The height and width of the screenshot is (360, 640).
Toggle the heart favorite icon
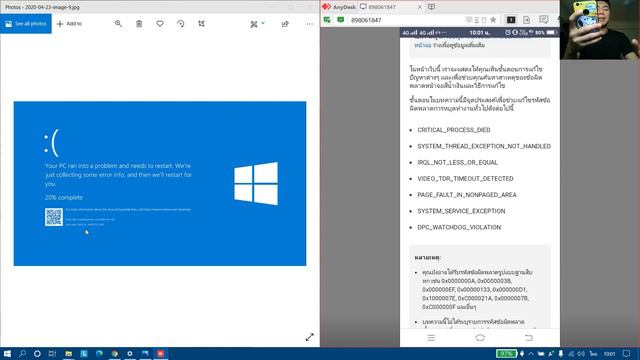[160, 24]
